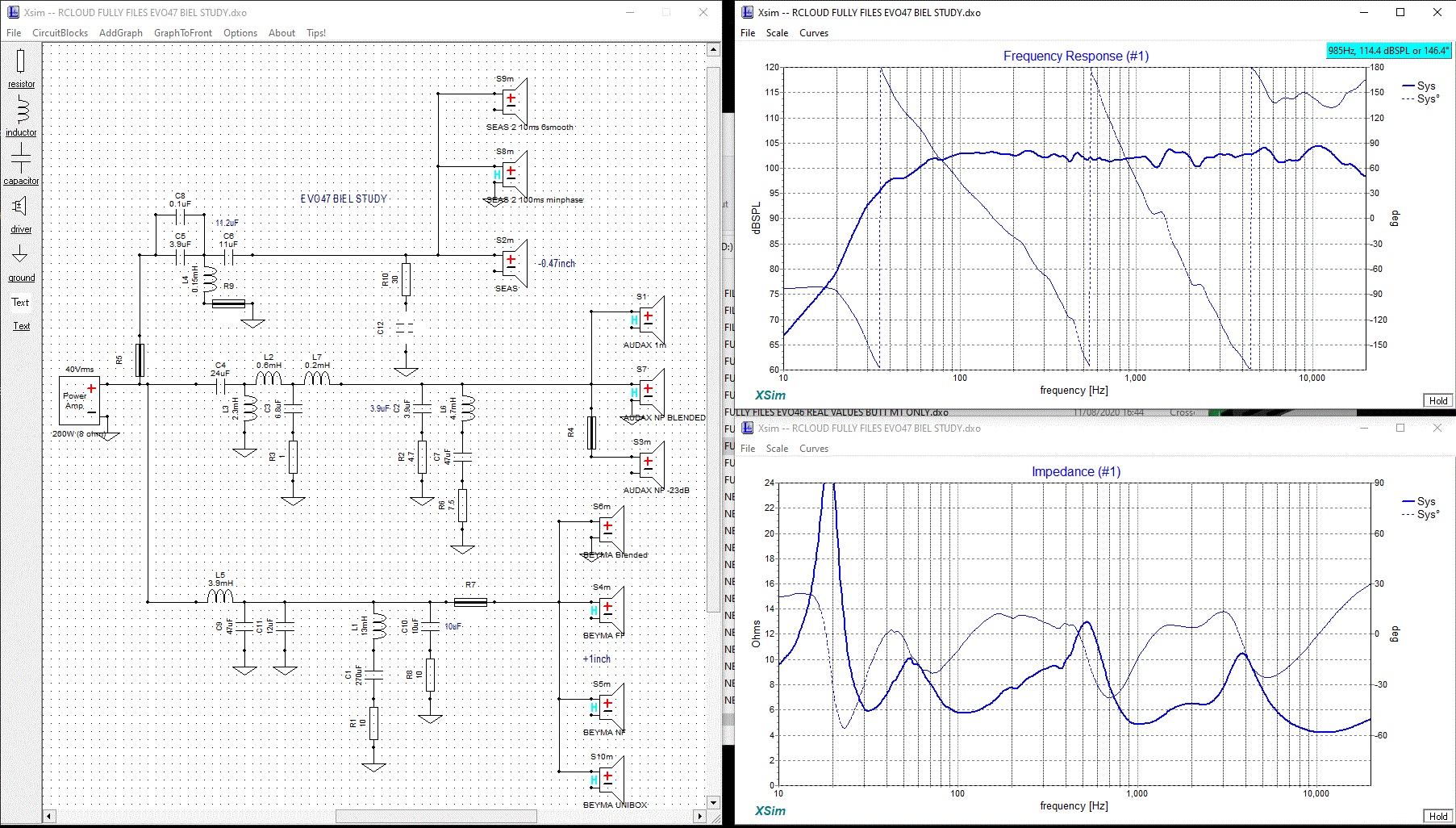Open the Tips! menu
This screenshot has height=828, width=1456.
point(316,33)
